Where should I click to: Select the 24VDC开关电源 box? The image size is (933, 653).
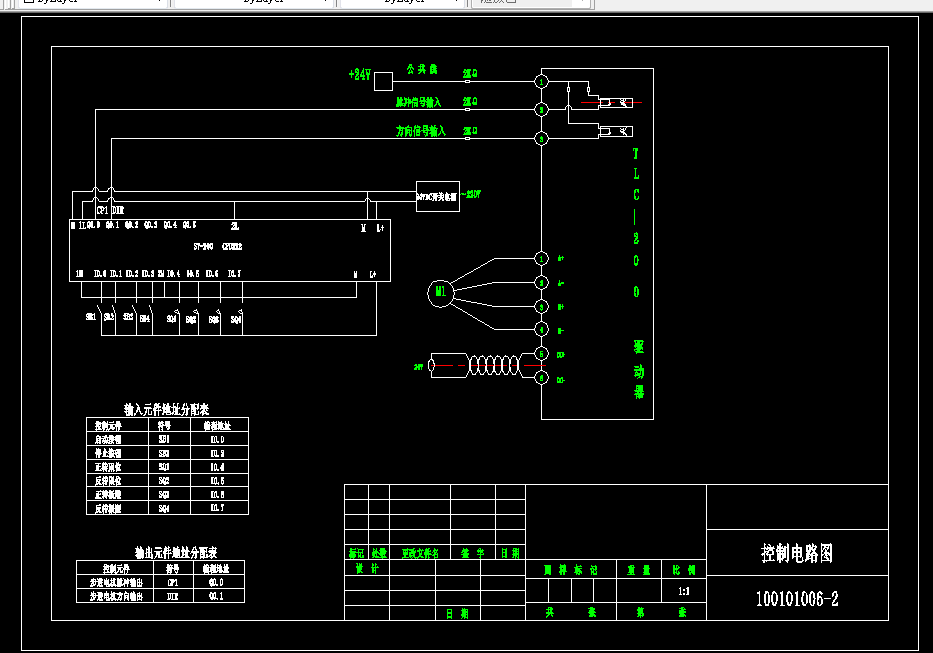point(438,196)
